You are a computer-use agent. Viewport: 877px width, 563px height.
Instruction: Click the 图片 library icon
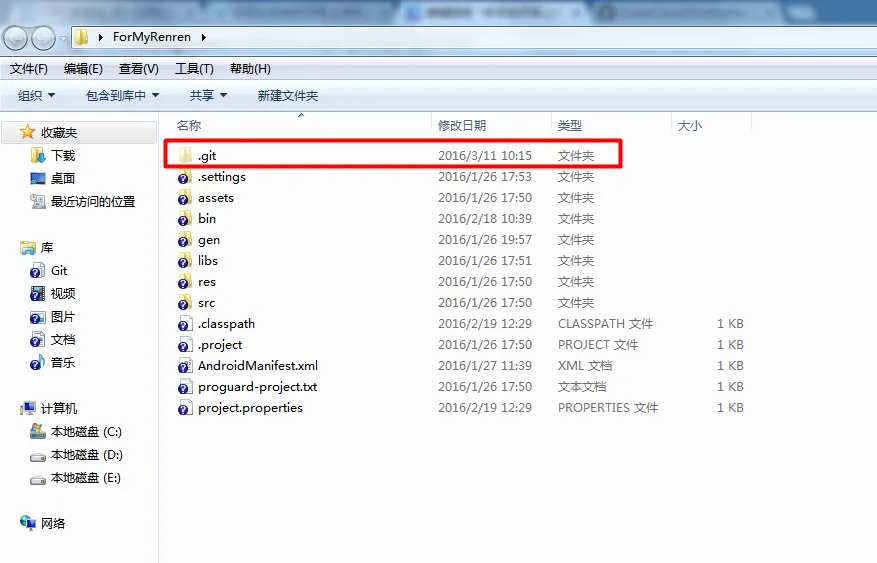pyautogui.click(x=37, y=317)
